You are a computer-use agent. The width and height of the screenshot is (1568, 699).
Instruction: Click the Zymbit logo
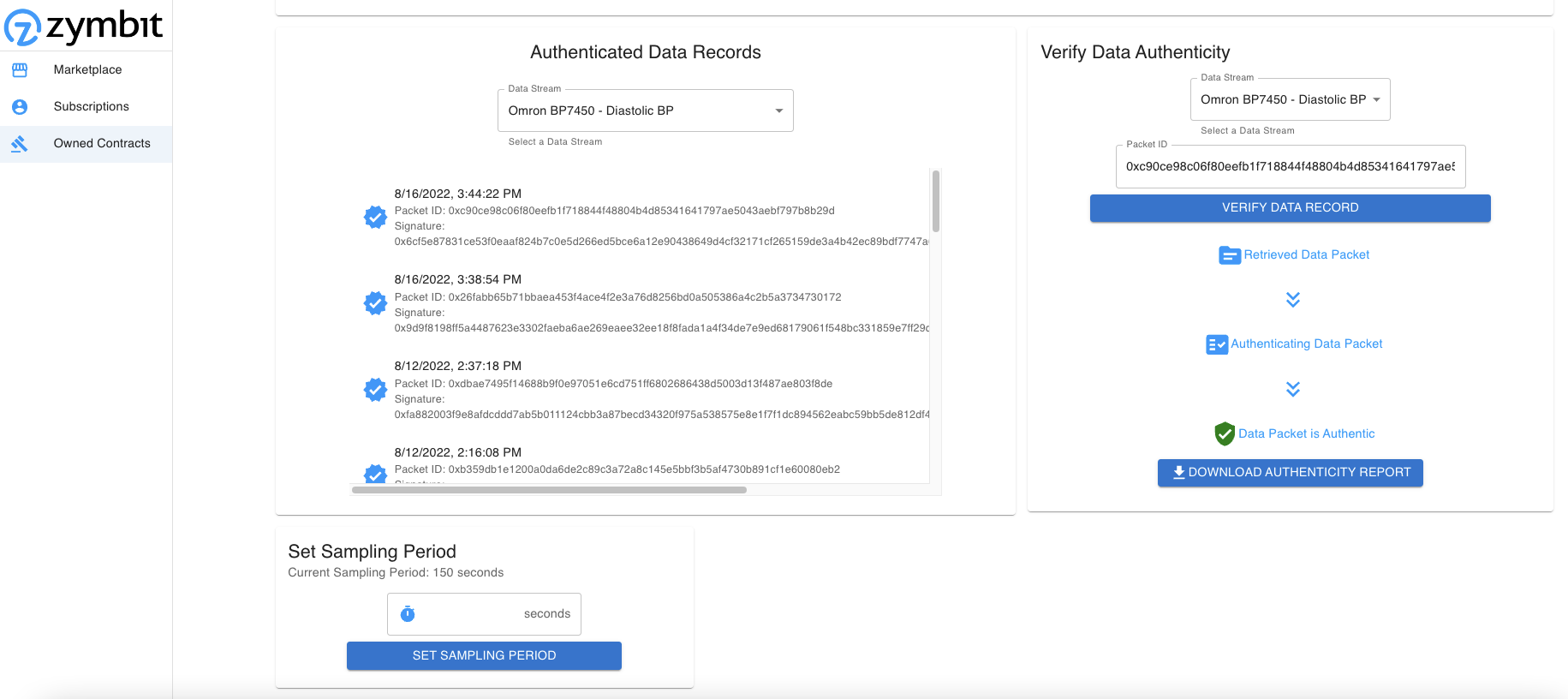point(83,27)
